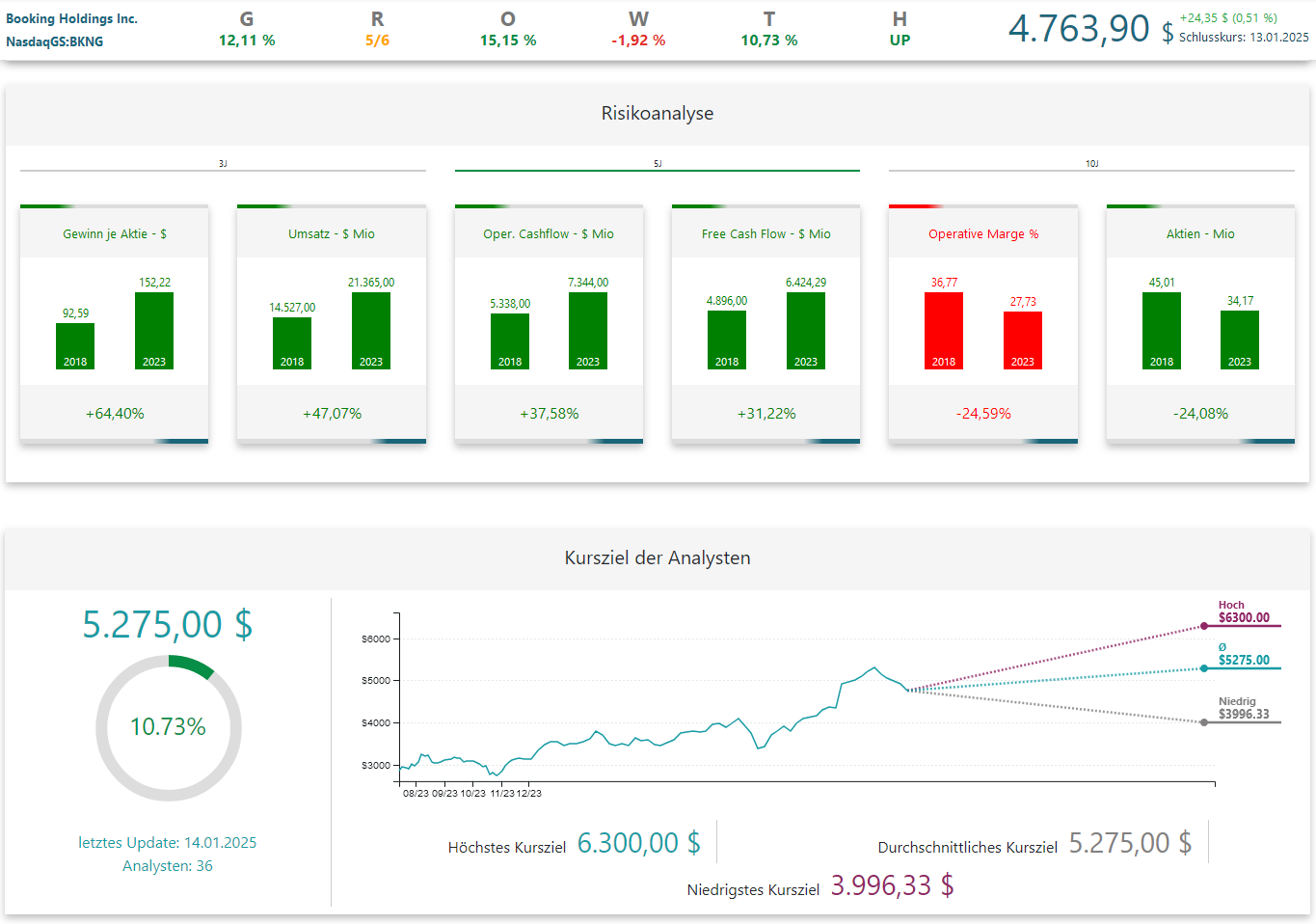The image size is (1316, 924).
Task: Click the +47,07% change value
Action: click(x=332, y=413)
